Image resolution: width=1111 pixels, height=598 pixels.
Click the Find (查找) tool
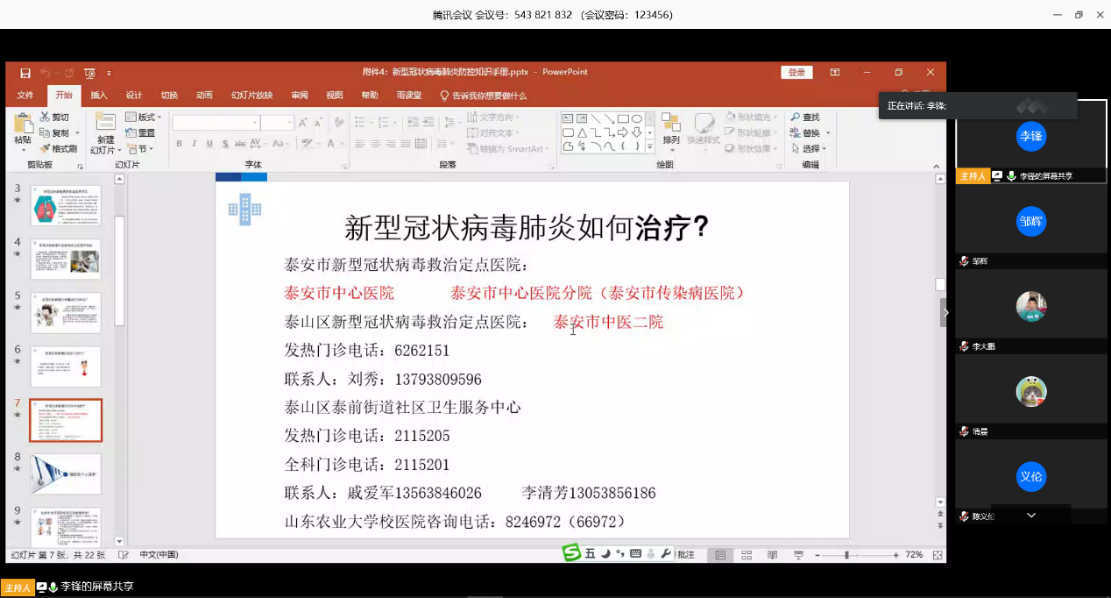tap(805, 117)
